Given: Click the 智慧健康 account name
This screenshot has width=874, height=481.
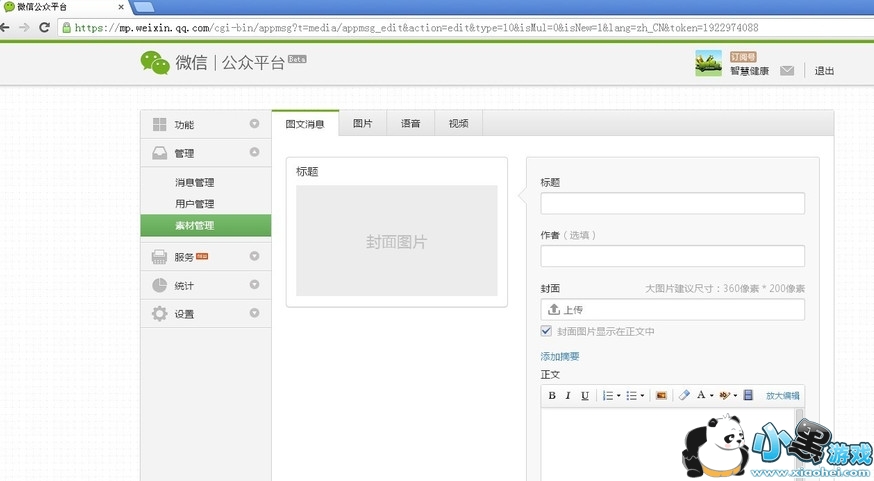Looking at the screenshot, I should 749,71.
